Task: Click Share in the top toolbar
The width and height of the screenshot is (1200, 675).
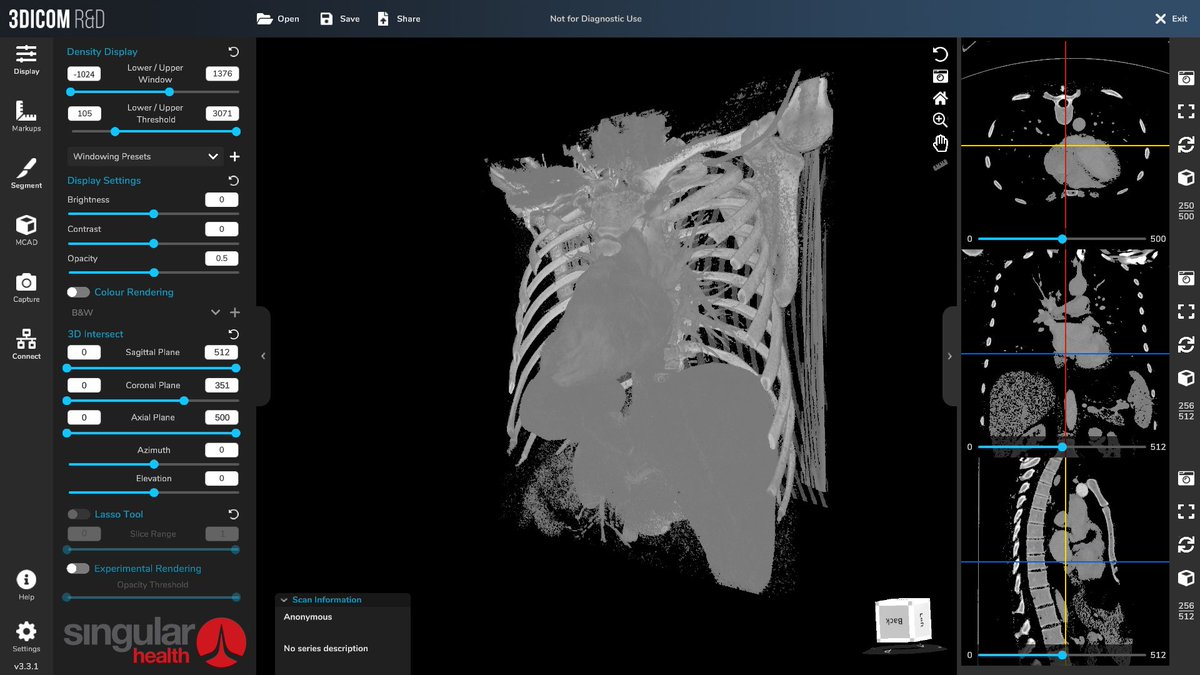Action: (x=398, y=19)
